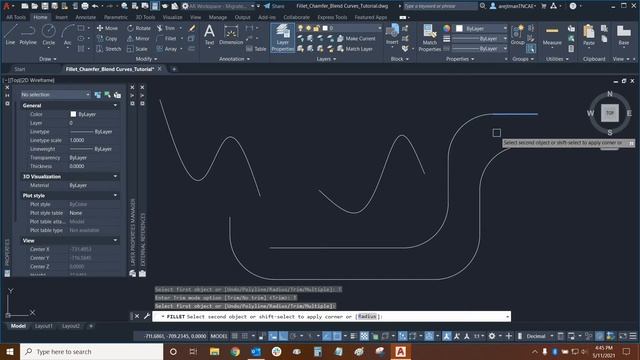Open the layer name dropdown showing 0
This screenshot has width=640, height=360.
[x=352, y=28]
